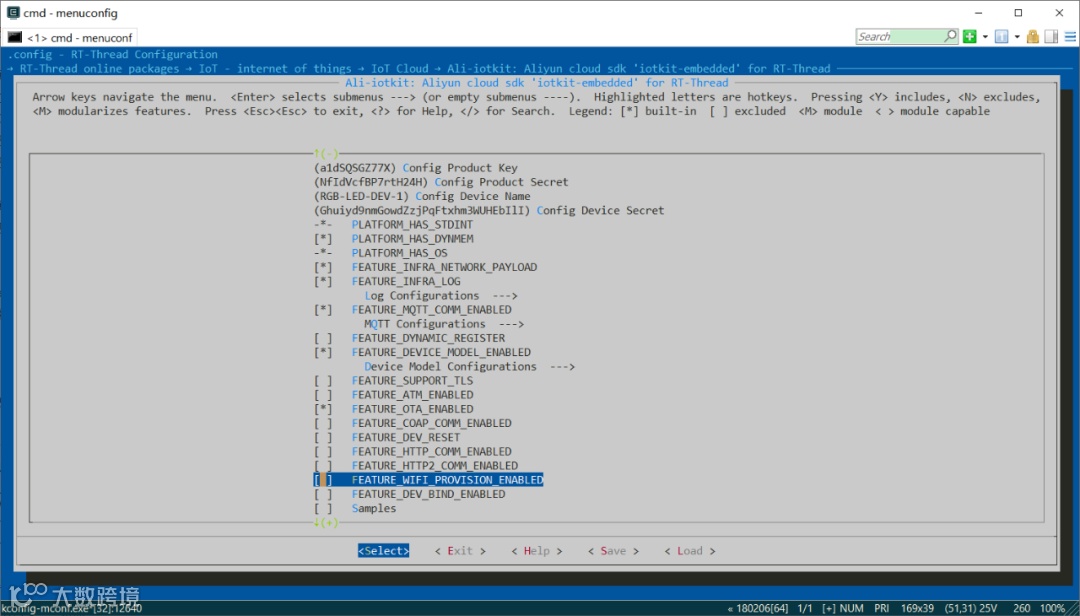
Task: Click 'IoT Cloud' breadcrumb text
Action: (399, 68)
